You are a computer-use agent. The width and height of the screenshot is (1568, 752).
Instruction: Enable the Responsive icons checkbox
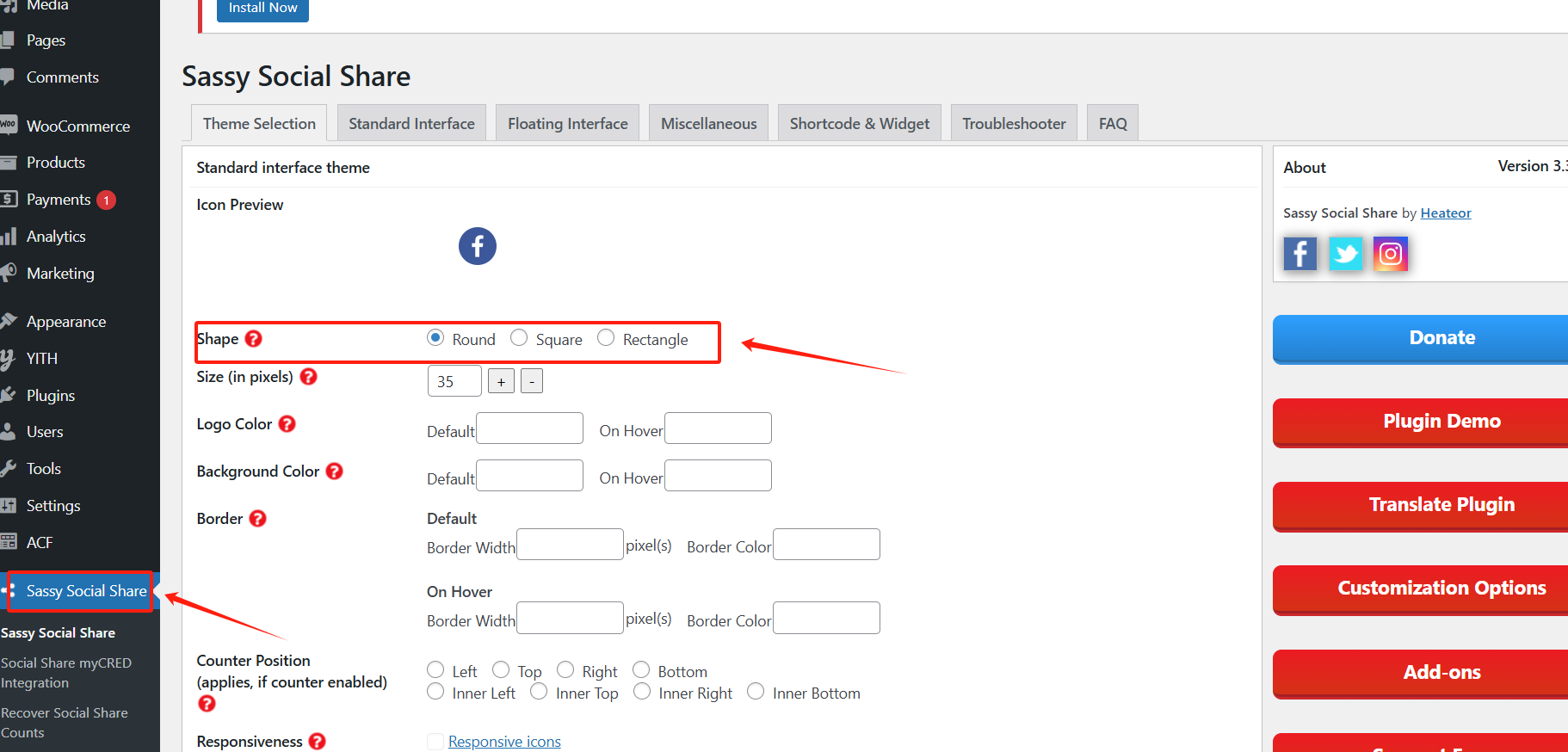pos(435,742)
